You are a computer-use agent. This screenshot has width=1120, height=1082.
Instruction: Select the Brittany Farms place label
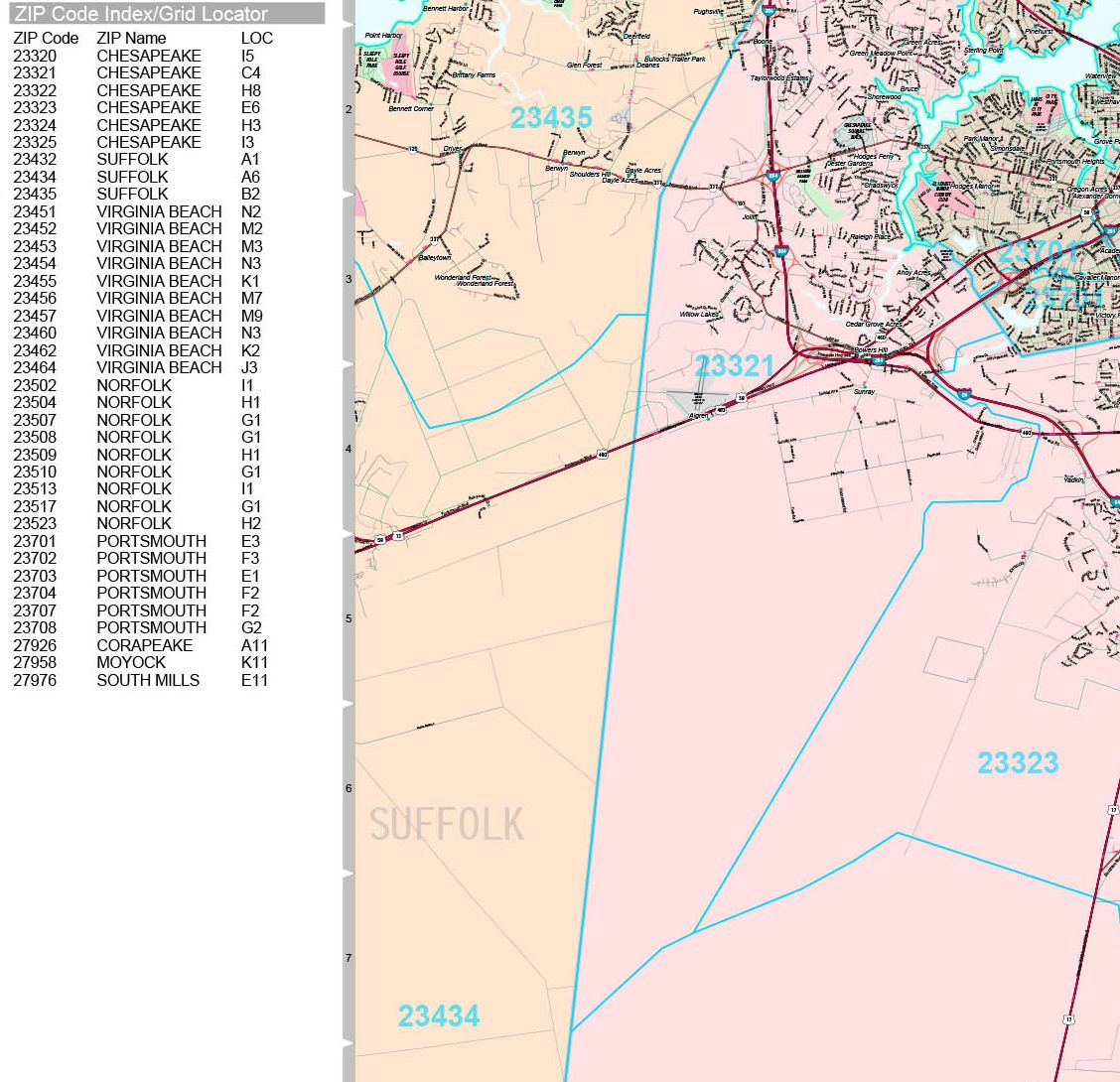[474, 74]
